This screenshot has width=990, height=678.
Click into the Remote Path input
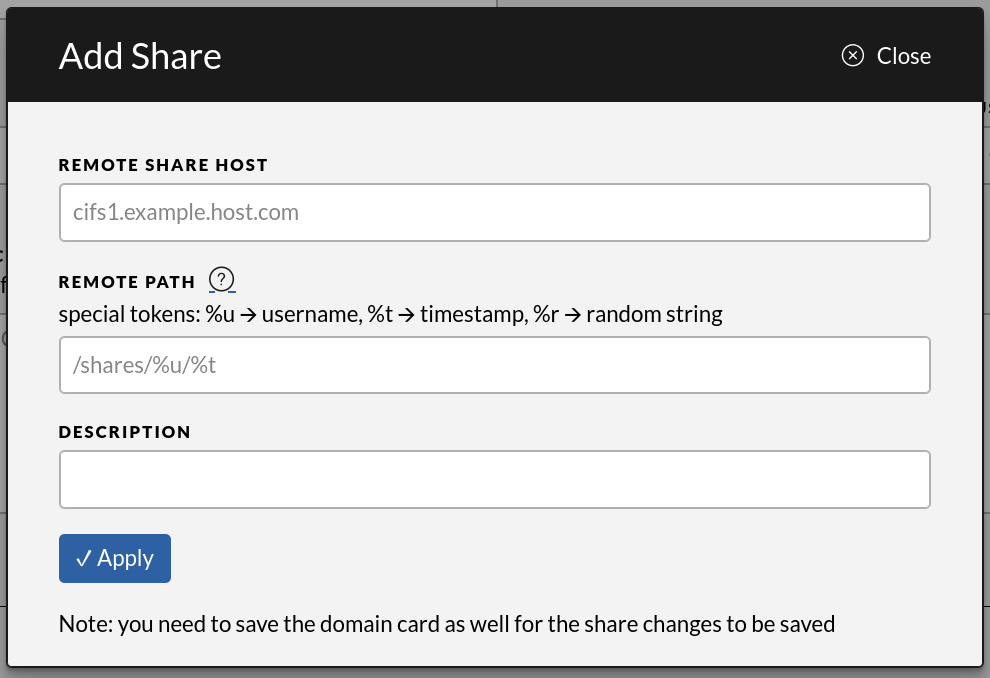[495, 365]
